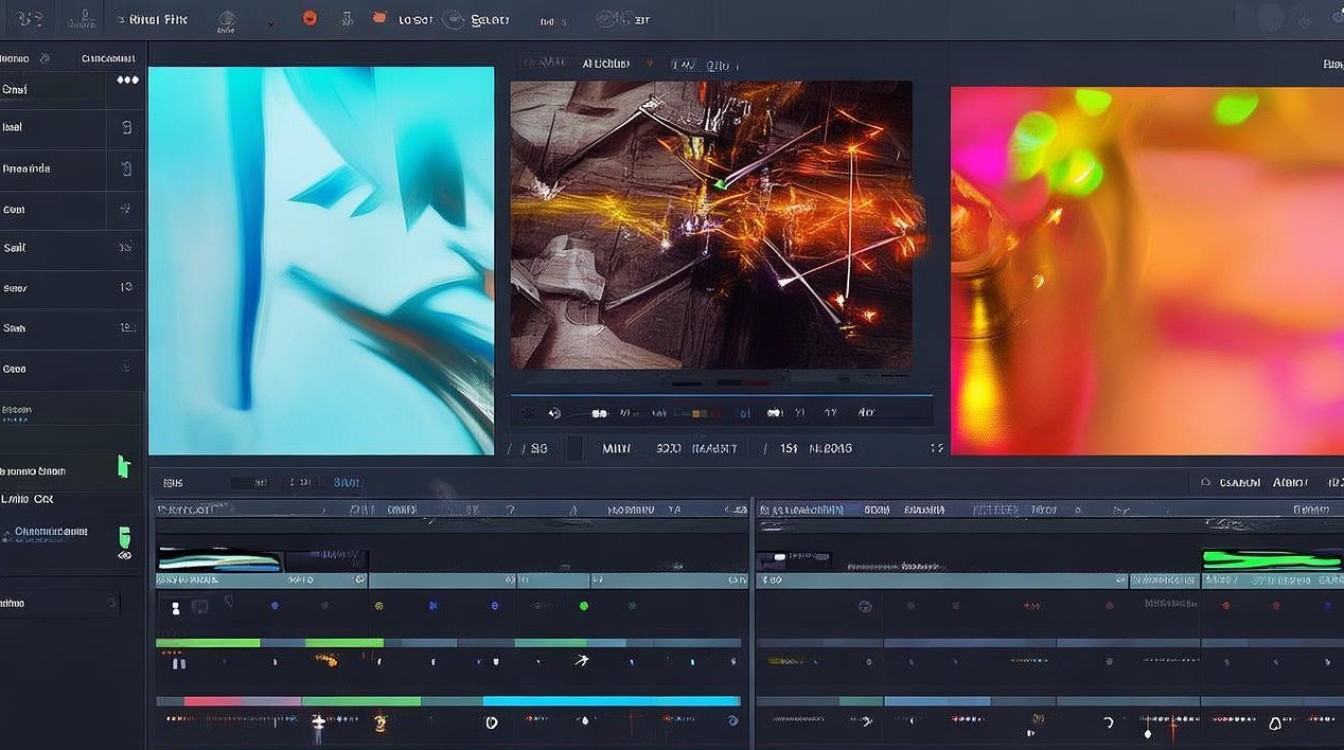Click the orange cat-shaped icon in top toolbar
Image resolution: width=1344 pixels, height=750 pixels.
(379, 18)
